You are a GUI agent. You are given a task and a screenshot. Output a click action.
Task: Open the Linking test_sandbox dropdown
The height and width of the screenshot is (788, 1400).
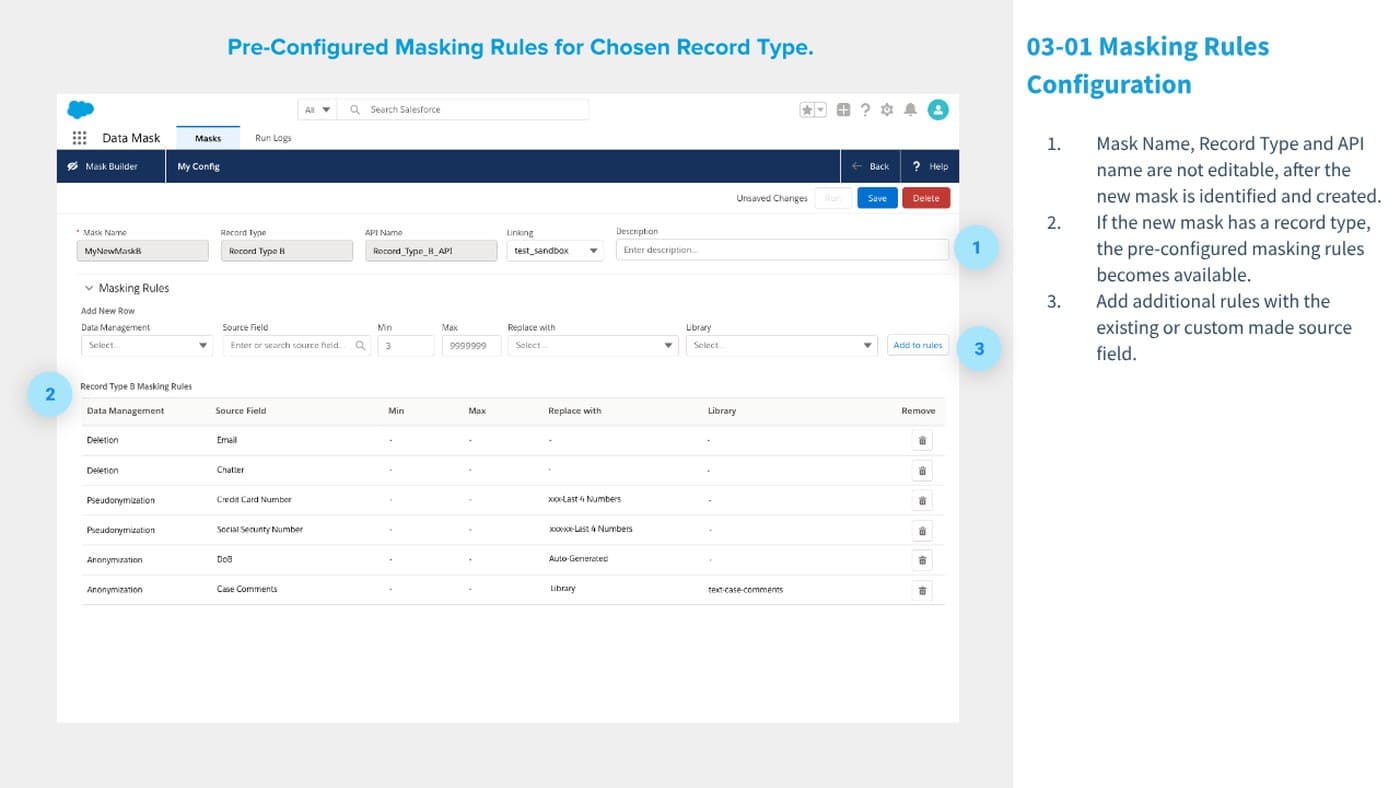(555, 251)
